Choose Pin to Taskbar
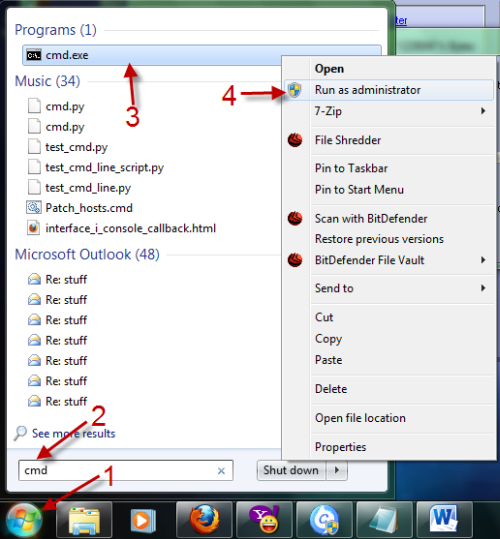The image size is (500, 539). (351, 168)
